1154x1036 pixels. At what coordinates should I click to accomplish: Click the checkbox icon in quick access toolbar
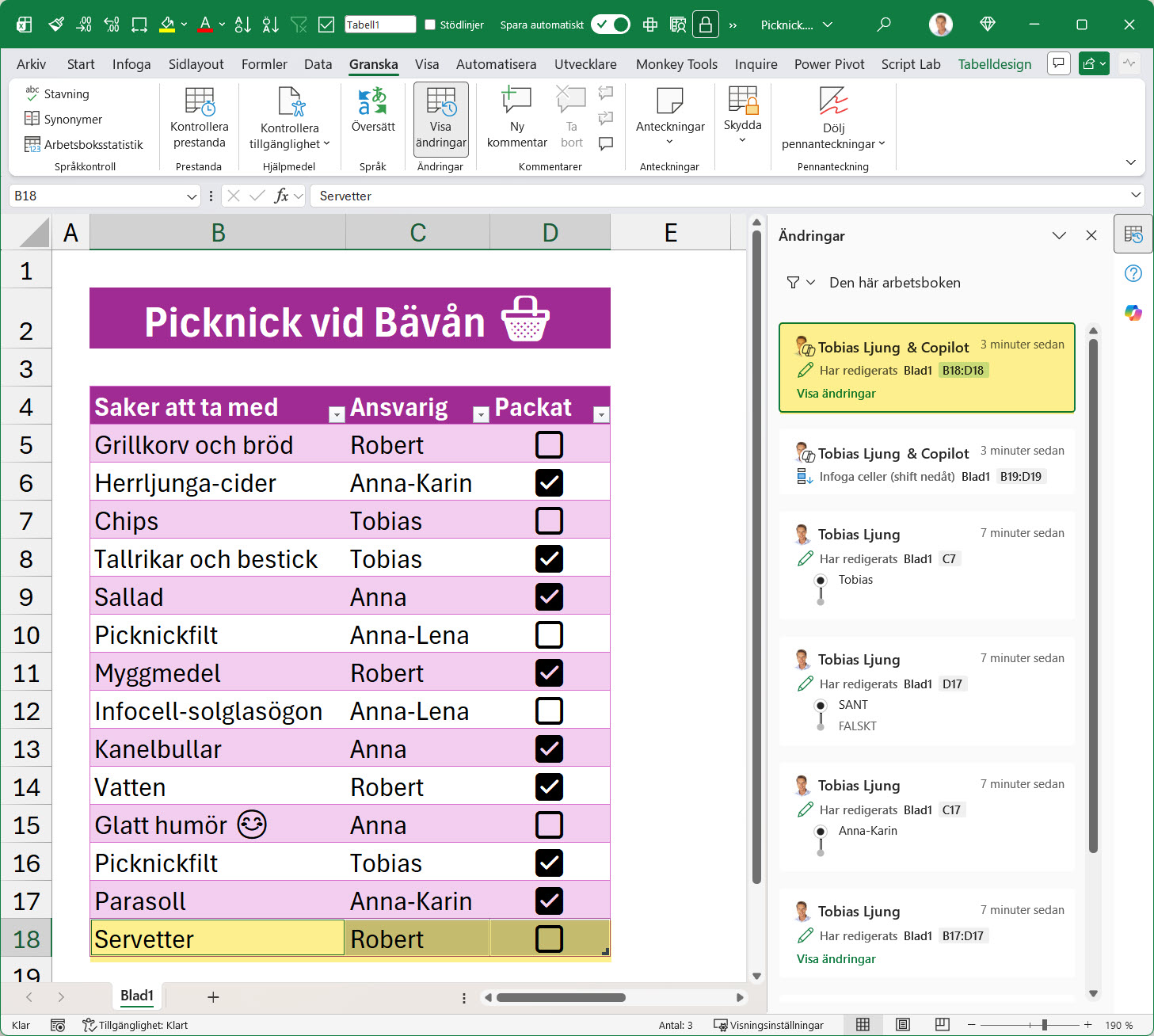click(326, 25)
